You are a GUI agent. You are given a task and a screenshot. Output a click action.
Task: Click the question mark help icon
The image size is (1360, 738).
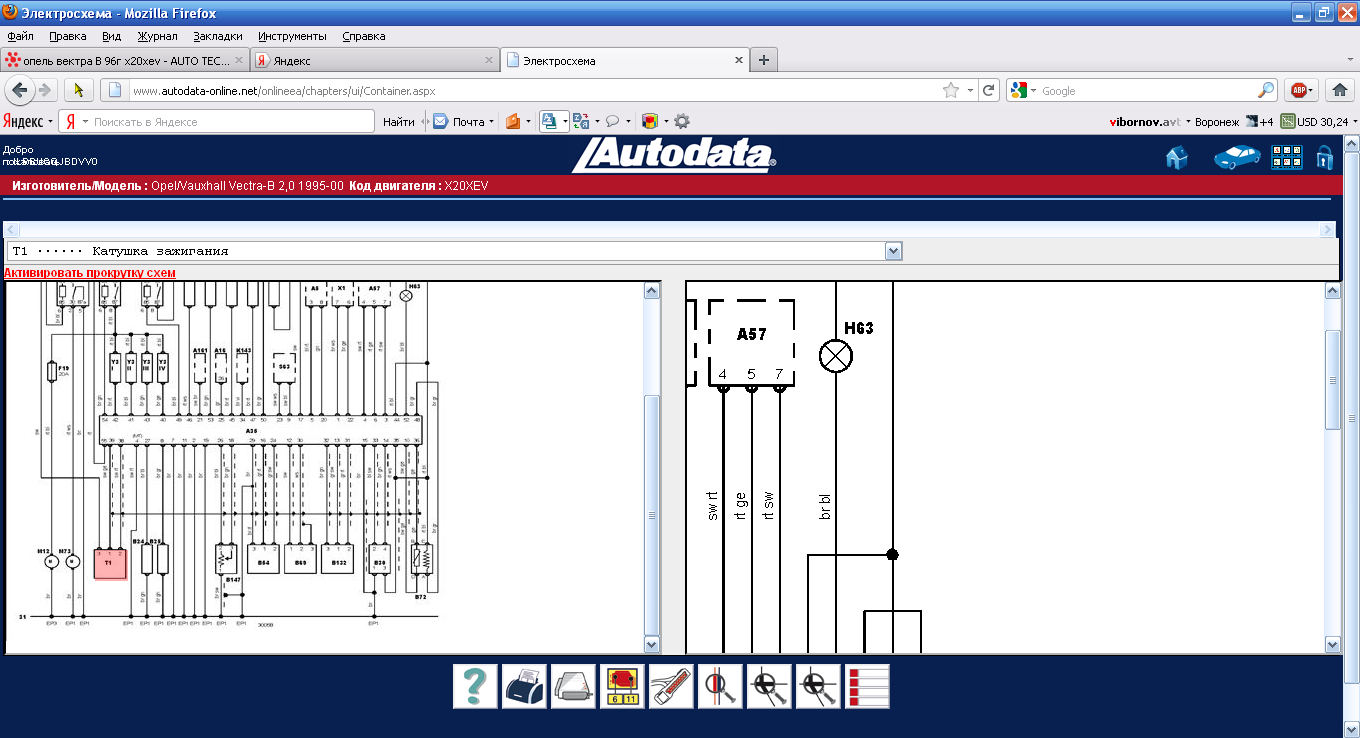coord(475,687)
